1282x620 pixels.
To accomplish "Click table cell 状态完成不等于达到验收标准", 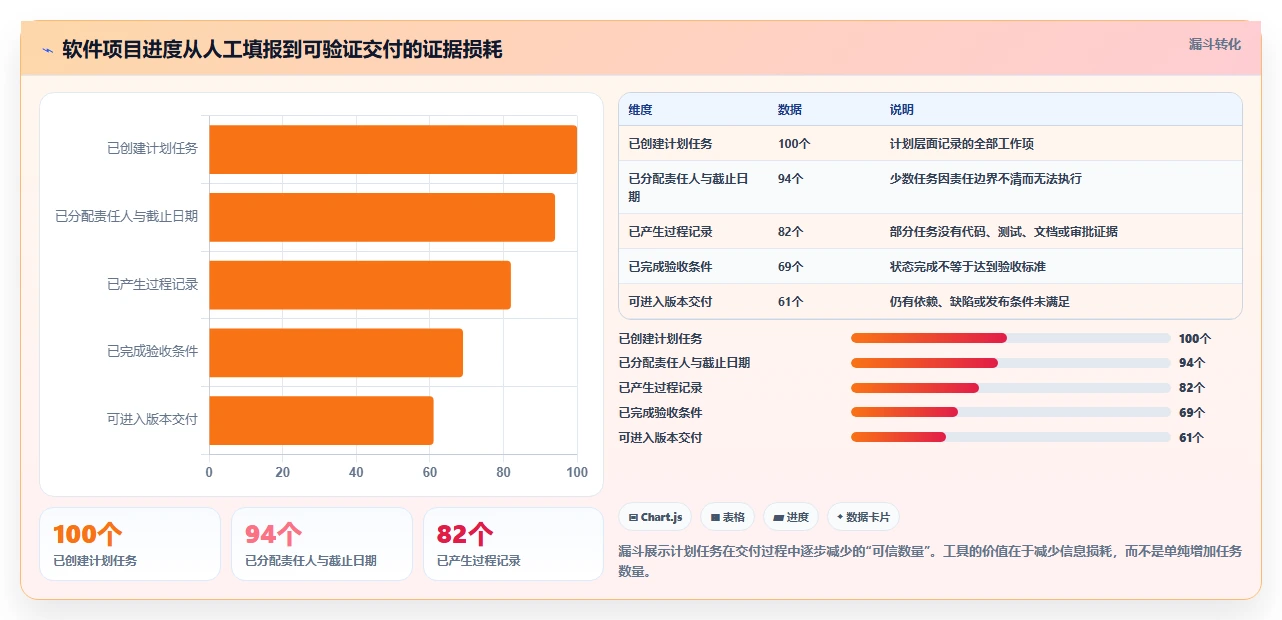I will pos(968,267).
